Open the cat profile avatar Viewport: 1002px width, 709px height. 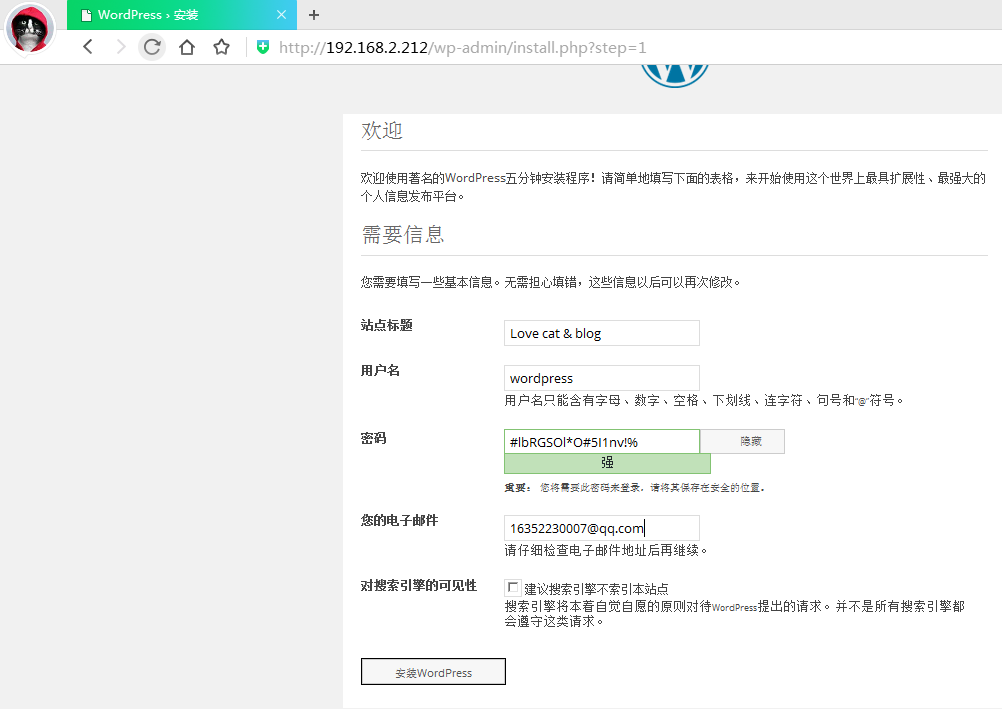(x=30, y=29)
